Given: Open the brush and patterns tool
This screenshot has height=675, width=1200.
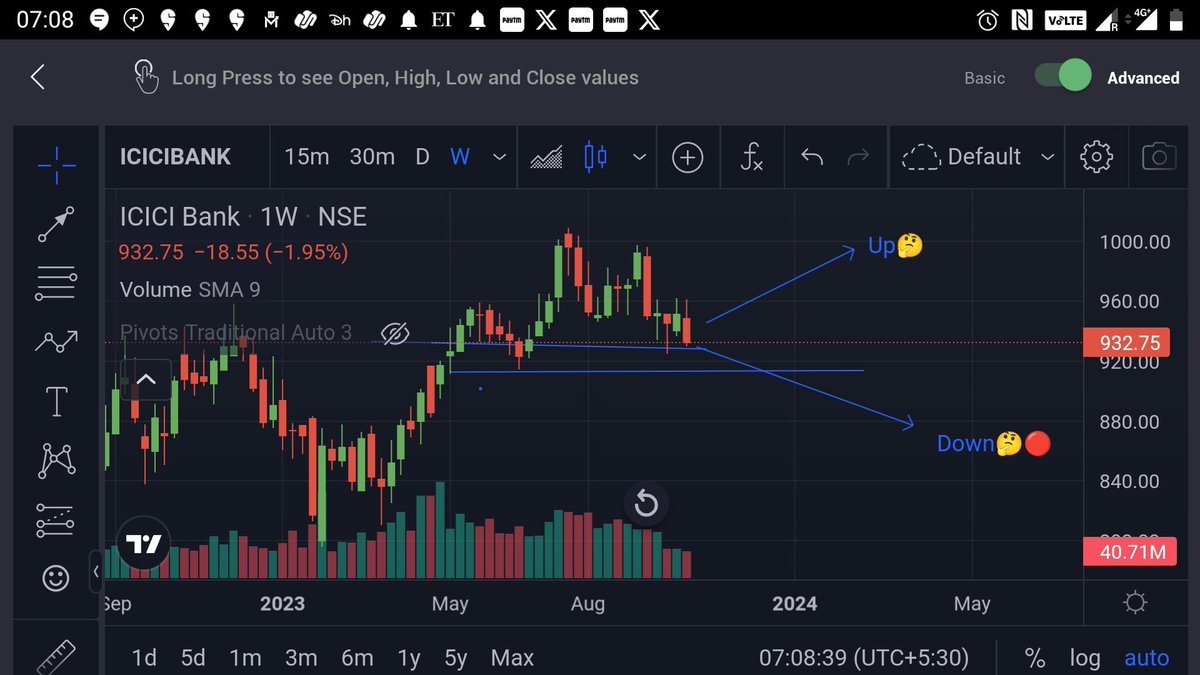Looking at the screenshot, I should [56, 343].
